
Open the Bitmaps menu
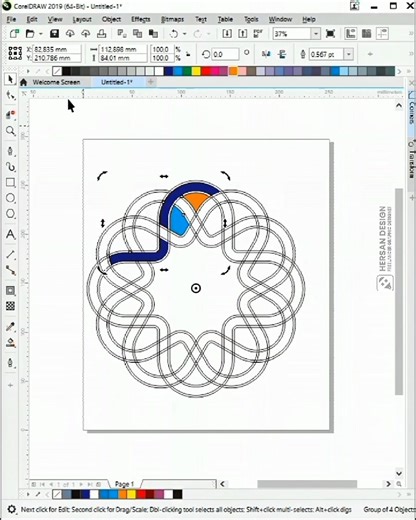(x=172, y=19)
